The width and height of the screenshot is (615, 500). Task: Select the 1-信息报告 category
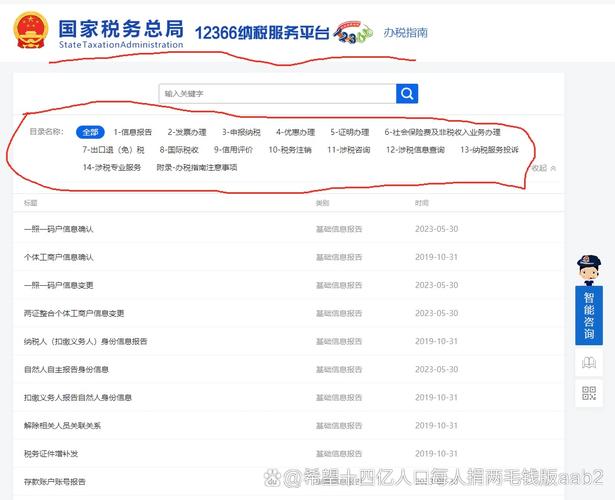click(x=133, y=132)
